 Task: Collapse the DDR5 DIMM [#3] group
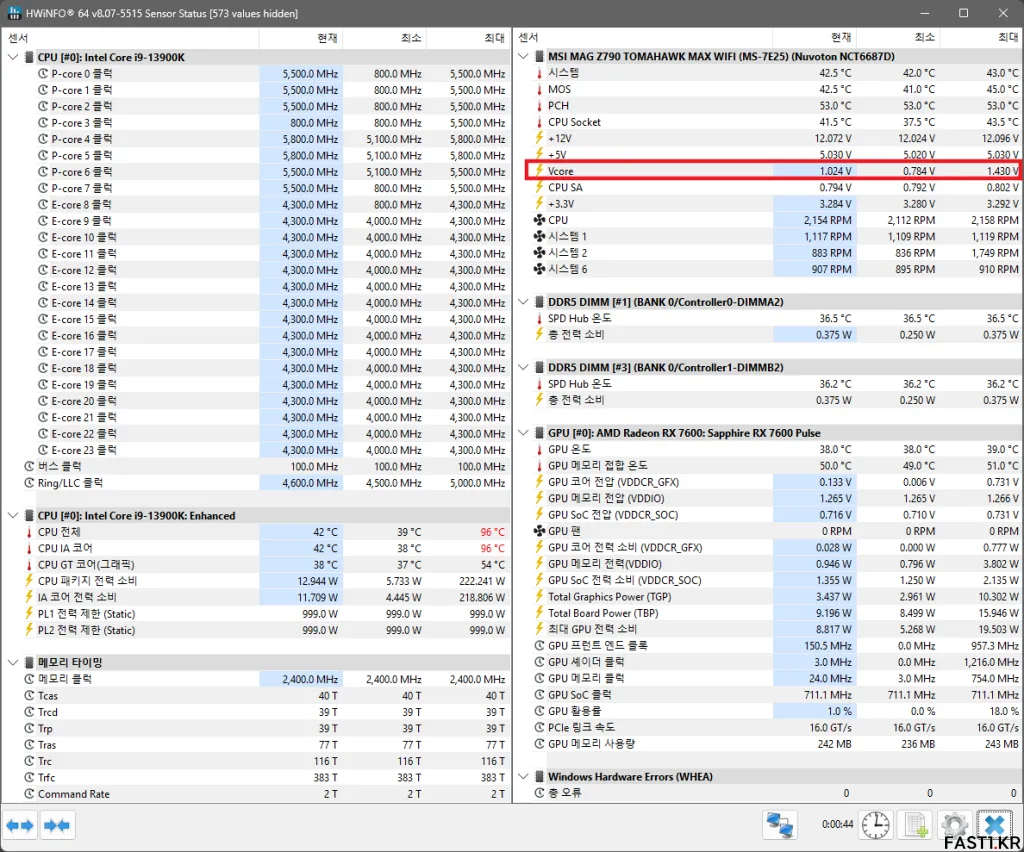tap(522, 368)
